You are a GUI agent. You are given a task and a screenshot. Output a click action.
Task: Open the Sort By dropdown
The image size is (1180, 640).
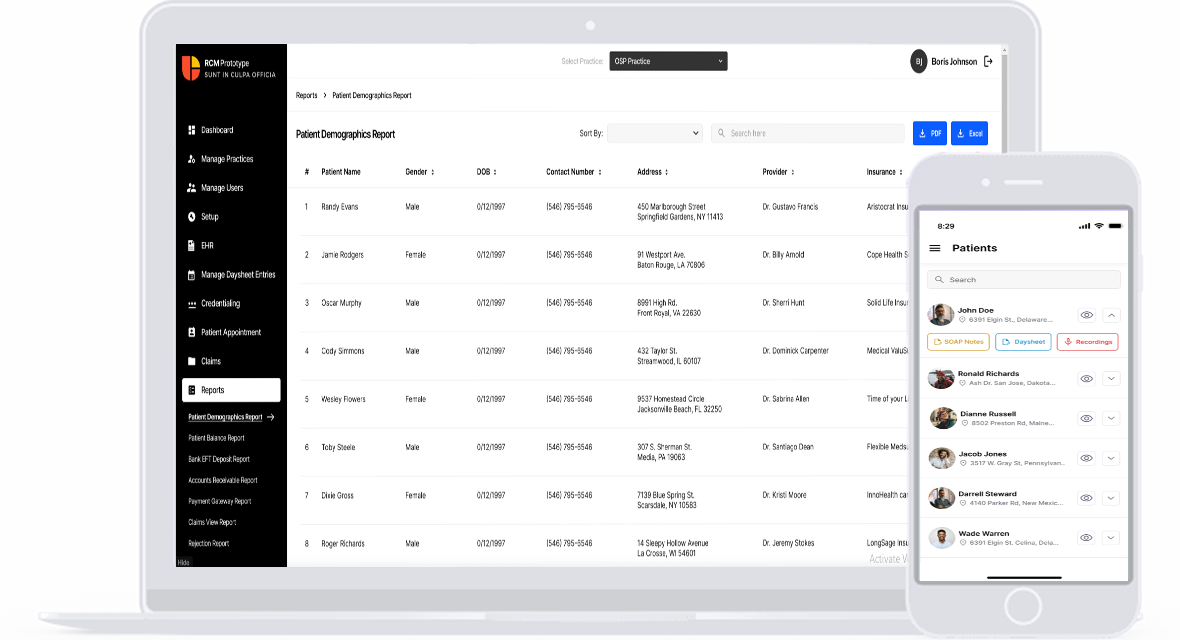point(655,133)
